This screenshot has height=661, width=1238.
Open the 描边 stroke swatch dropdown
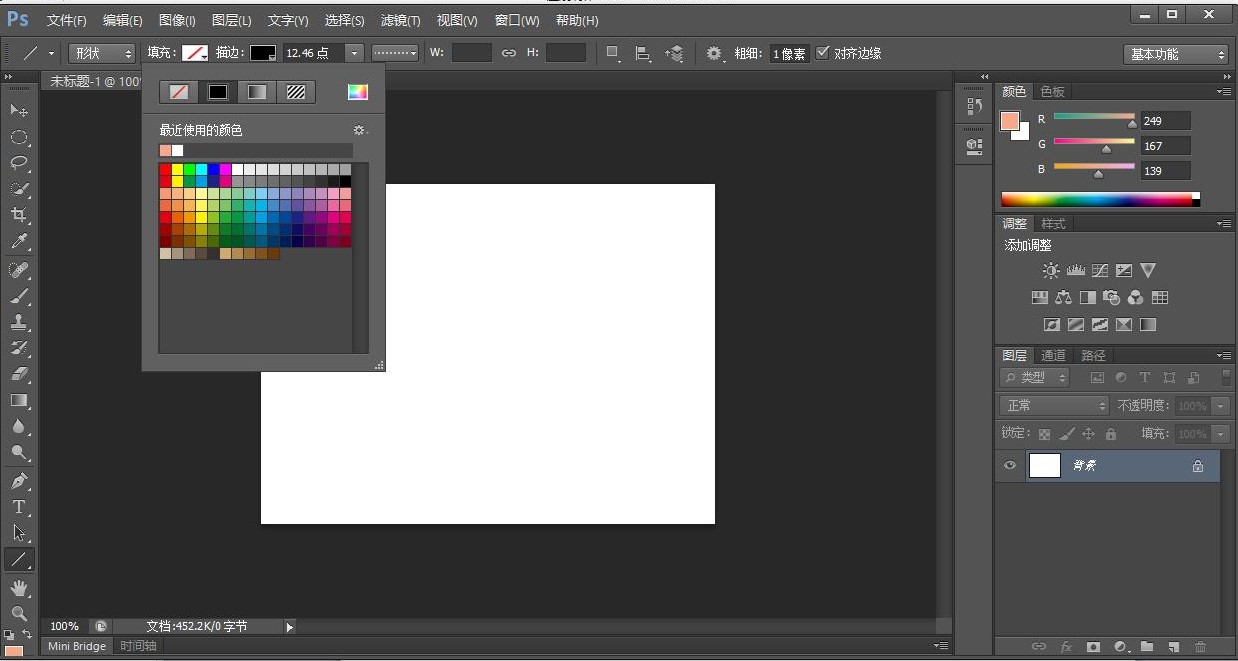pyautogui.click(x=263, y=53)
